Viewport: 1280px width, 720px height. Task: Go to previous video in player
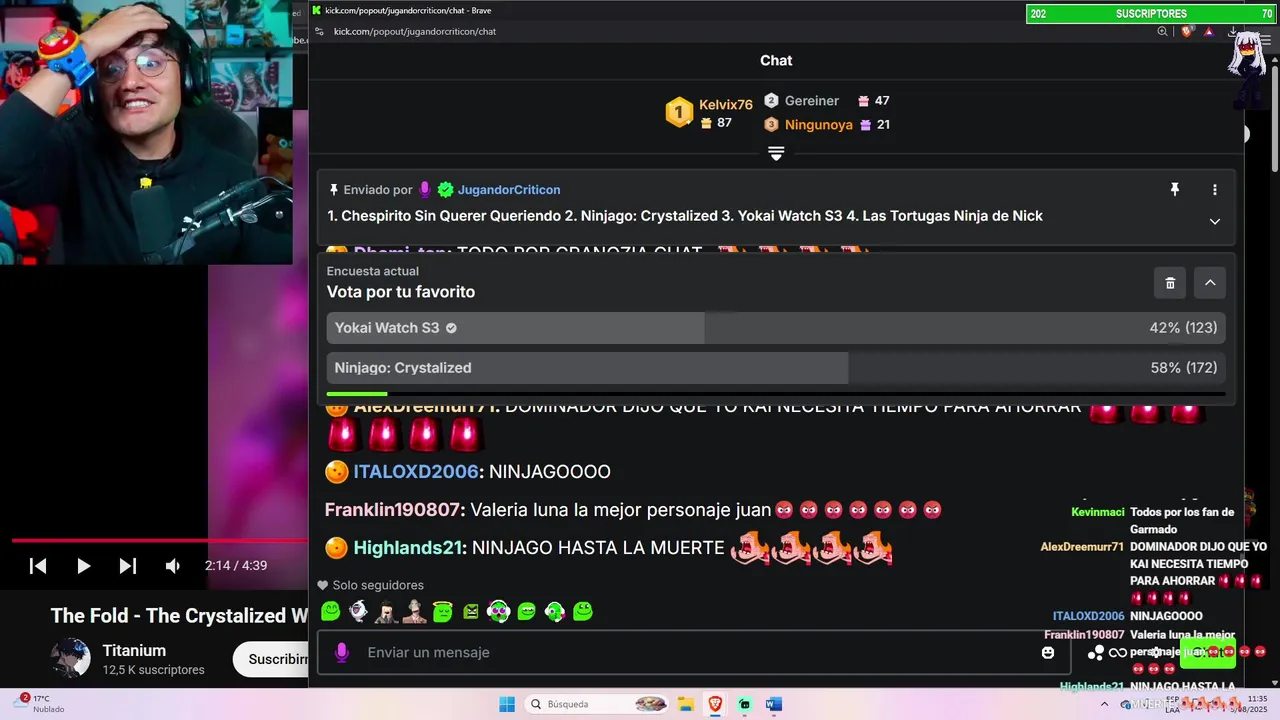point(38,566)
